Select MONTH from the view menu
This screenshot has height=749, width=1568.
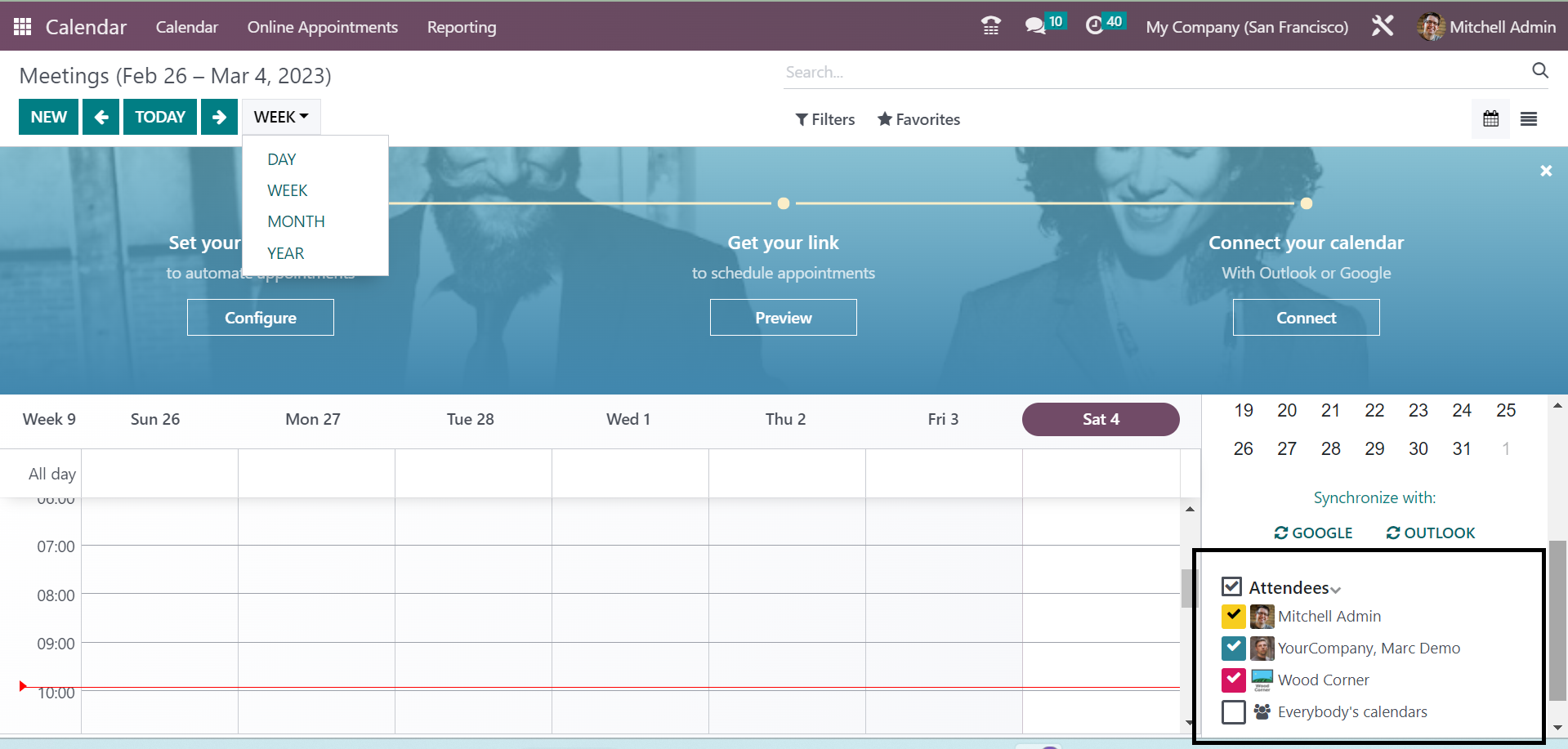[296, 221]
